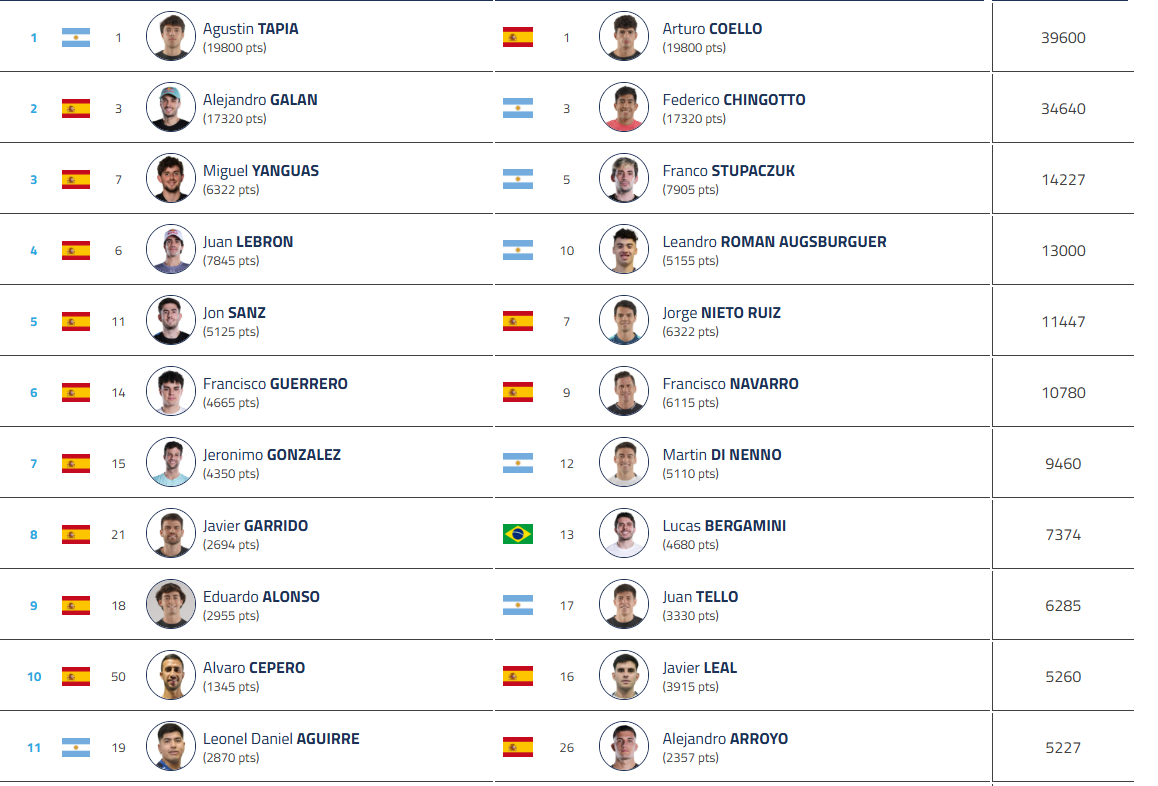The width and height of the screenshot is (1158, 786).
Task: Open Franco Stupaczuk's player page
Action: tap(728, 171)
